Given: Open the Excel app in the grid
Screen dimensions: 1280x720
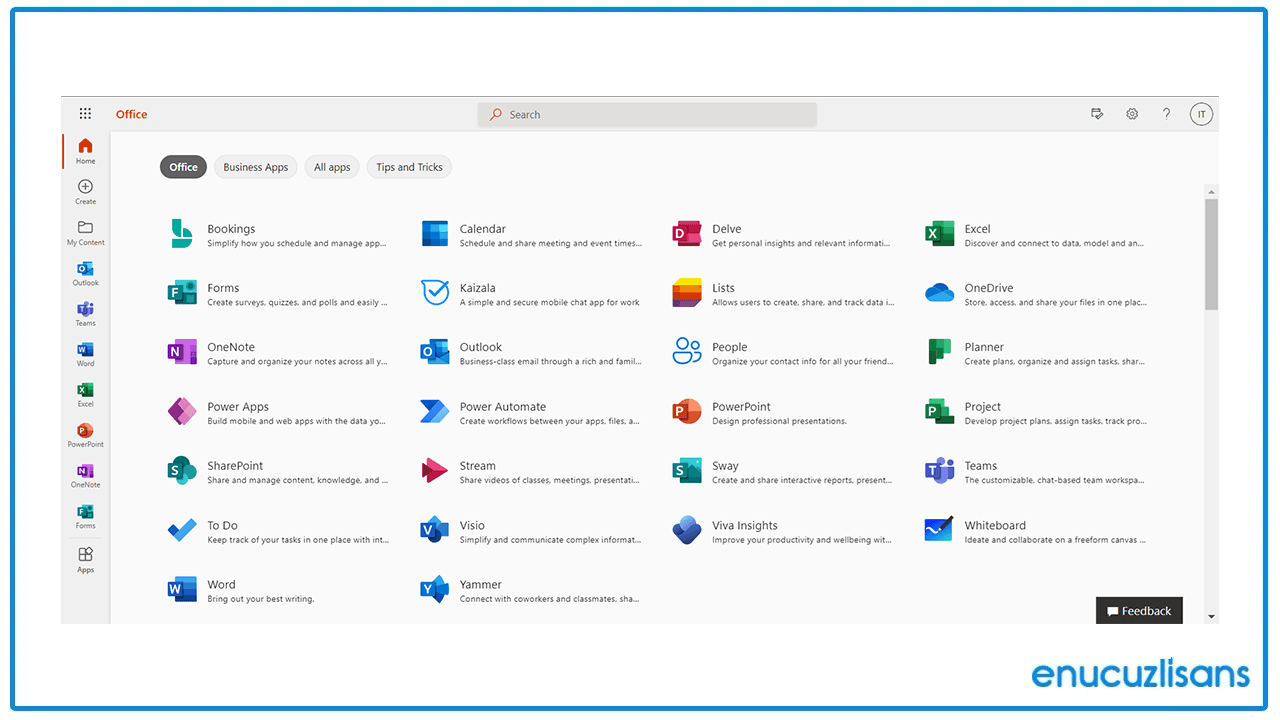Looking at the screenshot, I should pyautogui.click(x=940, y=234).
